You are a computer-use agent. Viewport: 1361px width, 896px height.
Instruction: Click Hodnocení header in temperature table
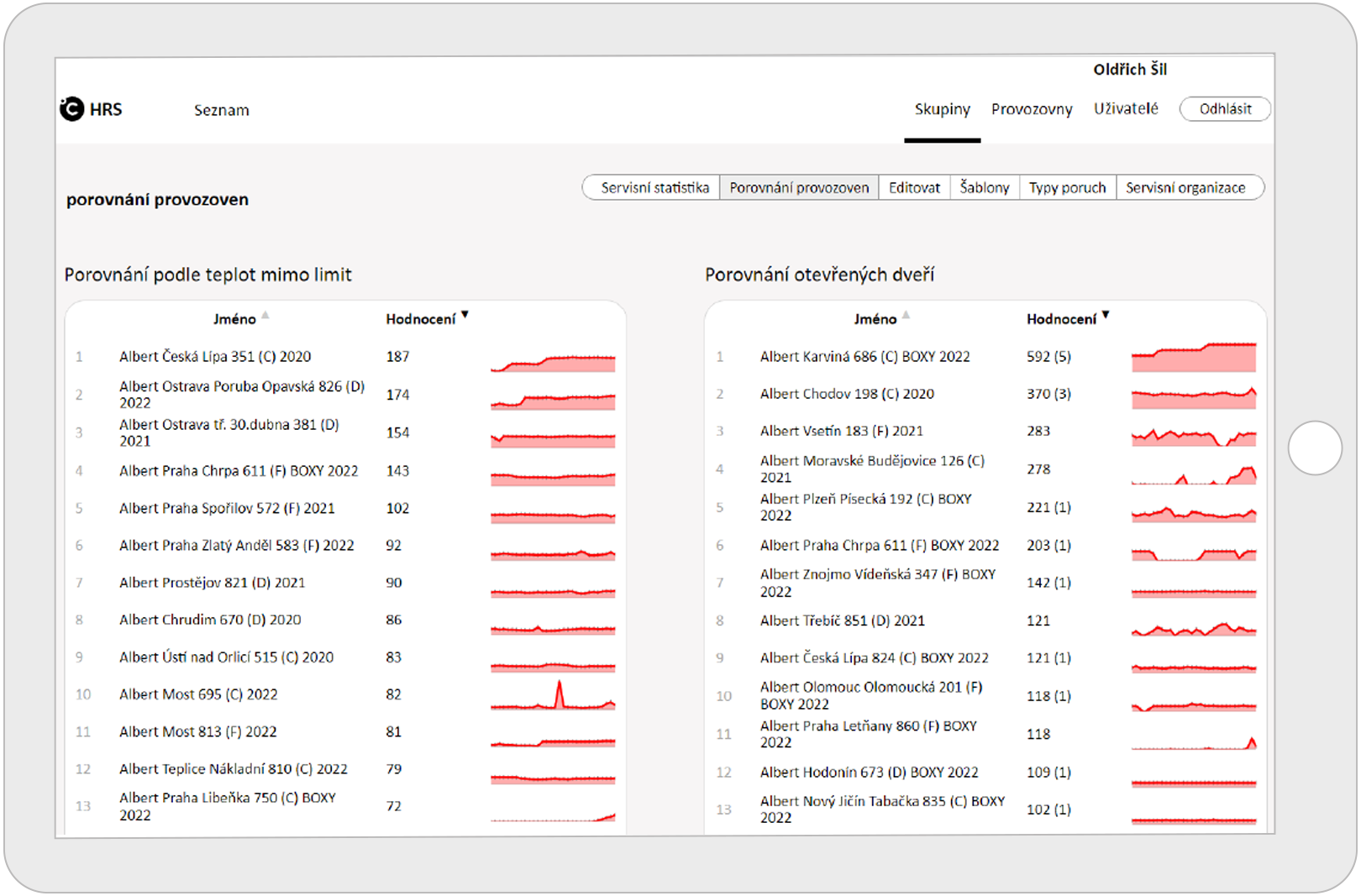(421, 319)
